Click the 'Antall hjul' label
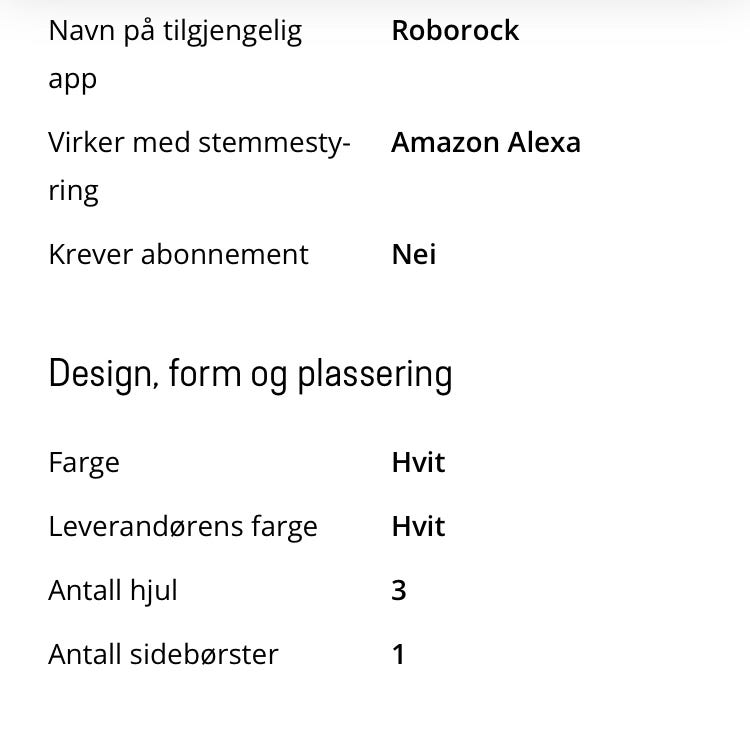Viewport: 750px width, 745px height. pos(113,591)
